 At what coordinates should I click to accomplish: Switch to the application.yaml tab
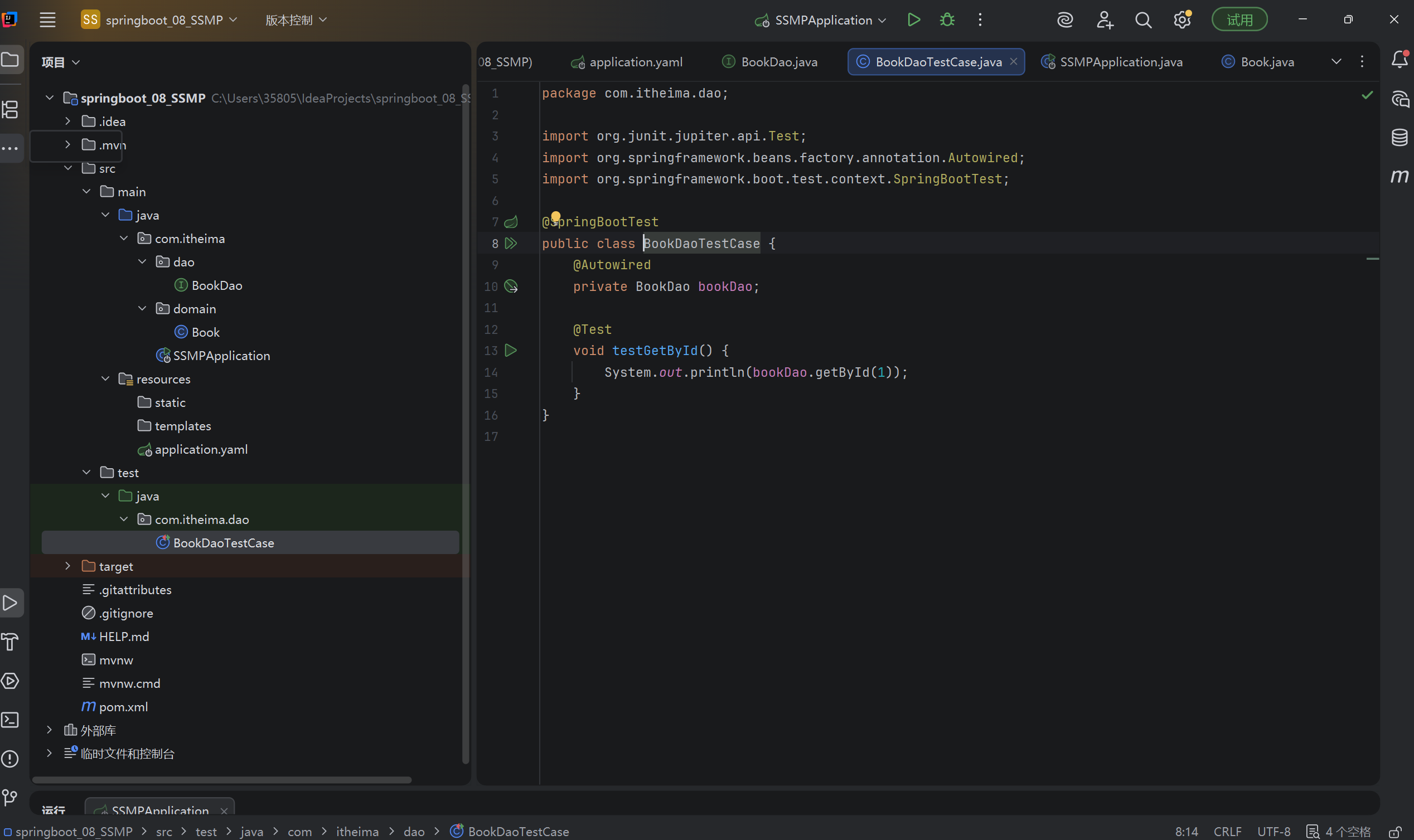(x=635, y=62)
